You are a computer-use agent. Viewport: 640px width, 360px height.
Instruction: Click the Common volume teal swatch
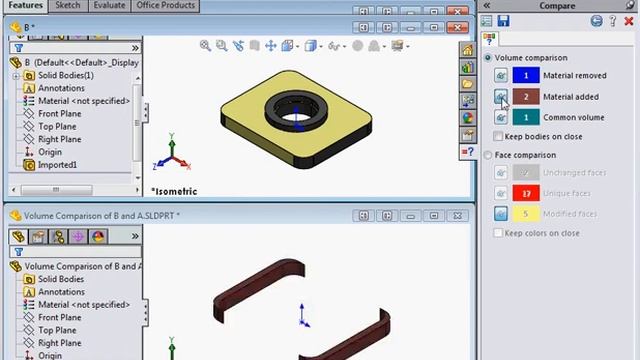coord(526,118)
